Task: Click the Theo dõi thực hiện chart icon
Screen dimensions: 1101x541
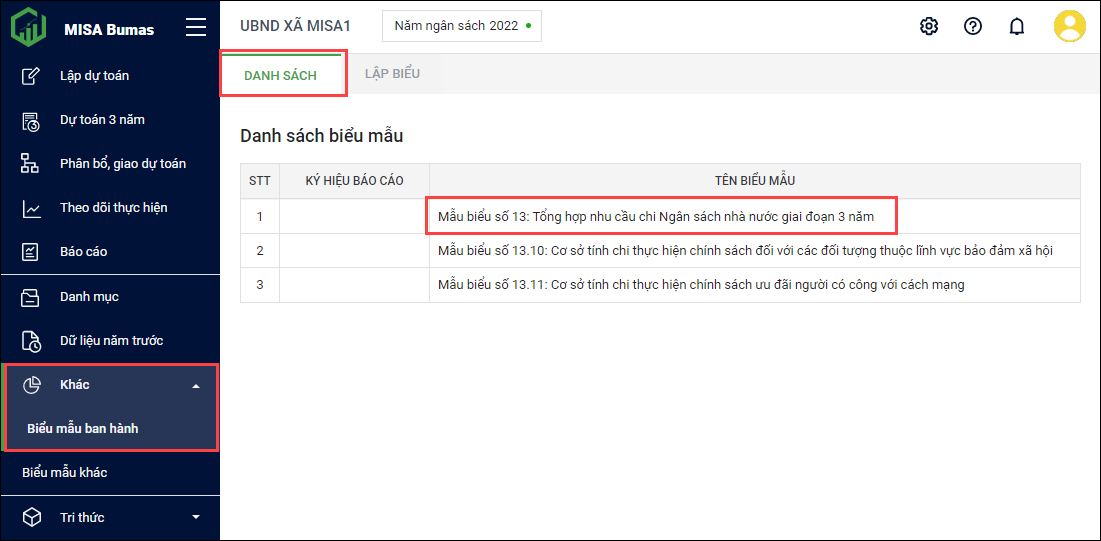Action: coord(31,208)
